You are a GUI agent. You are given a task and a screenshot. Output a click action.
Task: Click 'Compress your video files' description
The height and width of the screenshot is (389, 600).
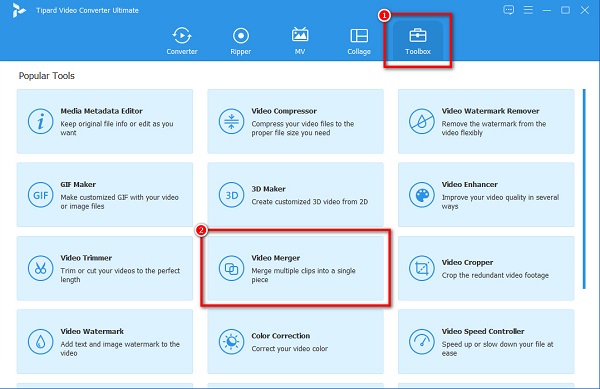pos(303,128)
